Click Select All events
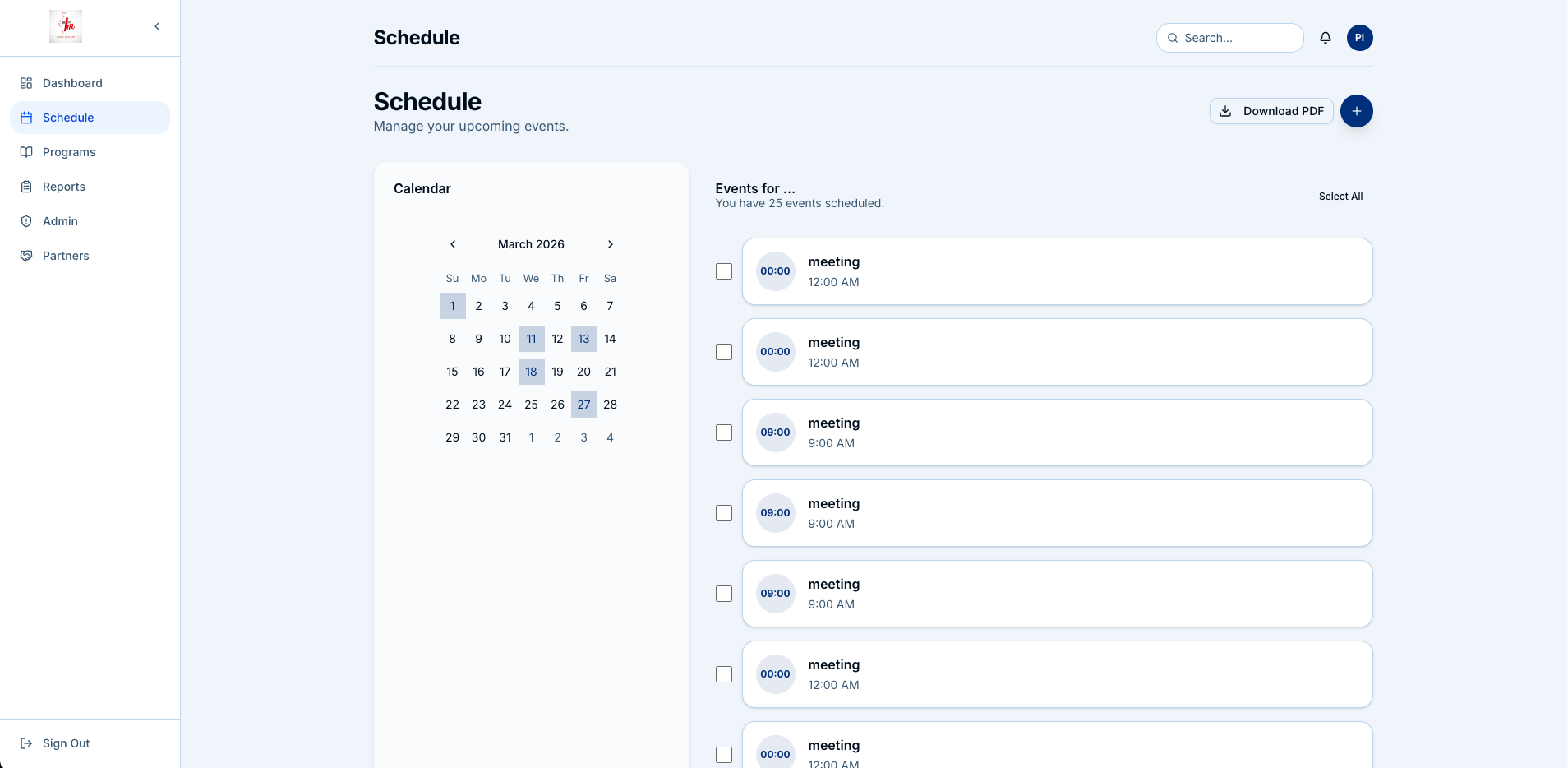Screen dimensions: 1568x768 point(1340,197)
